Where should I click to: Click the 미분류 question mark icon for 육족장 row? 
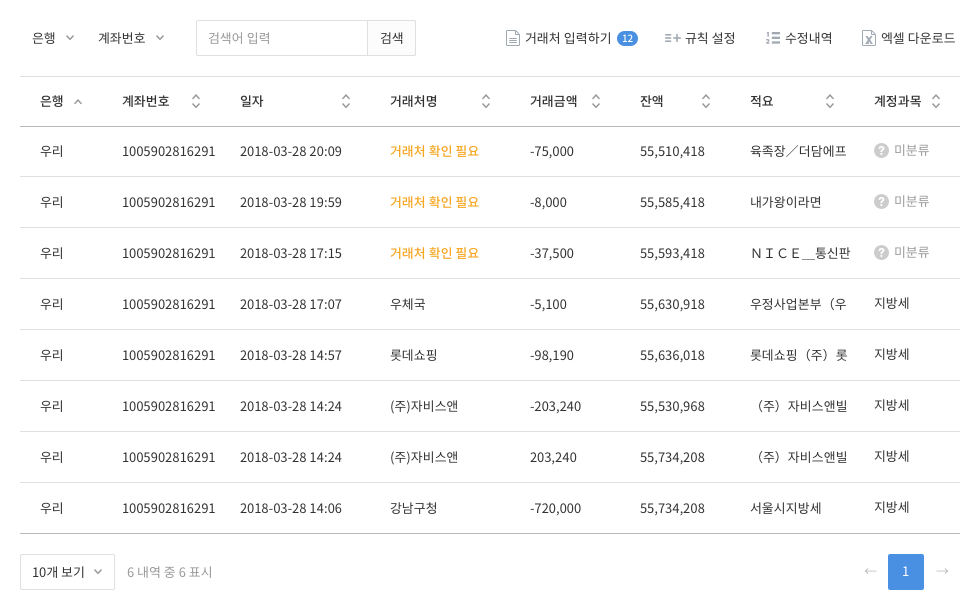pyautogui.click(x=881, y=150)
